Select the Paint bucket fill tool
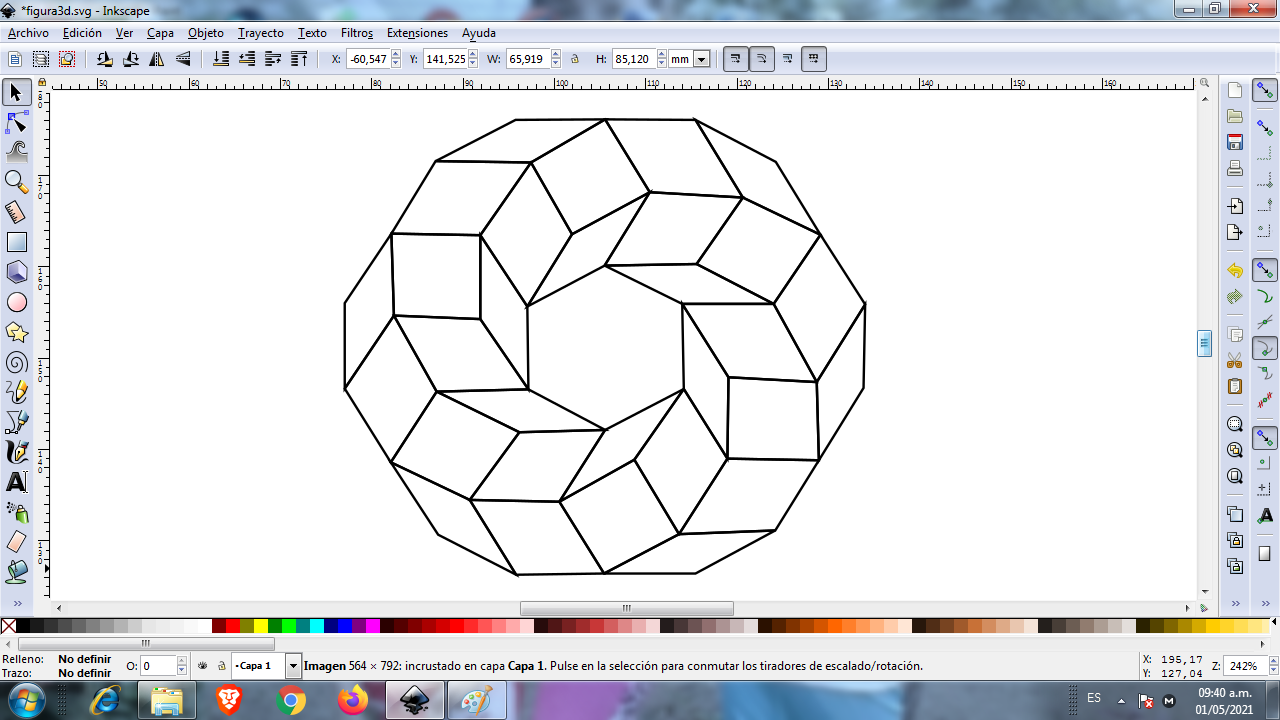This screenshot has height=720, width=1280. pos(16,572)
